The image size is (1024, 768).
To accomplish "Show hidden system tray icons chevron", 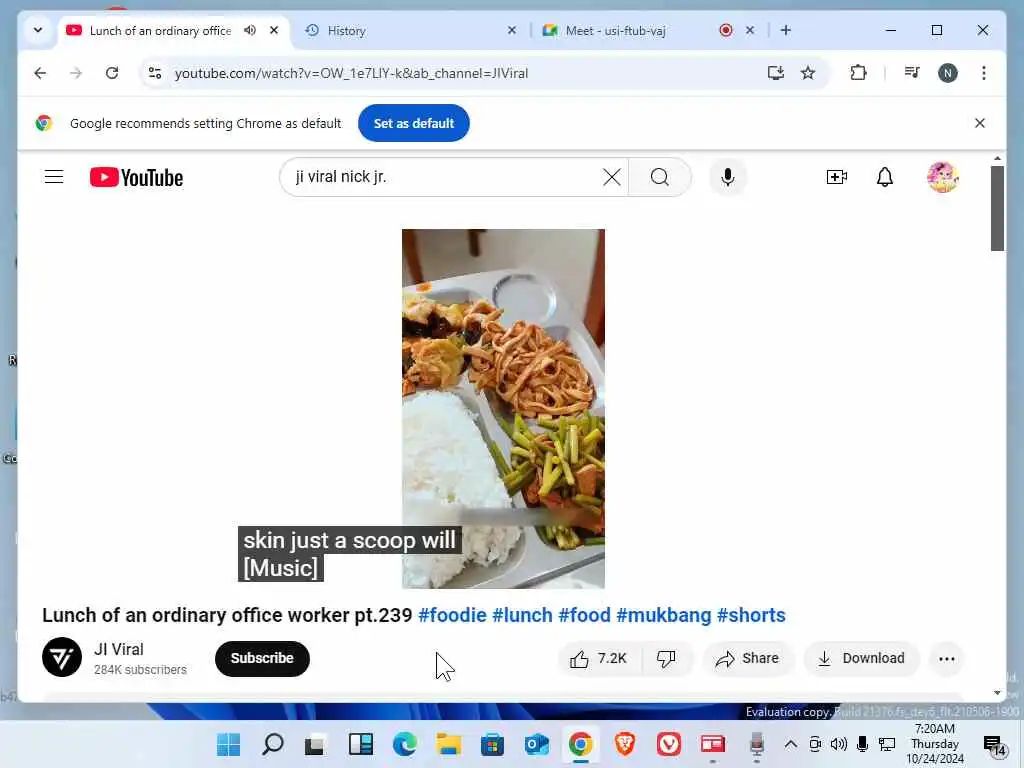I will [x=790, y=744].
